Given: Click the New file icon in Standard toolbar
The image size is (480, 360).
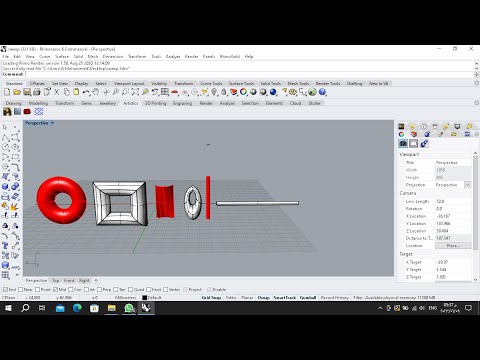Looking at the screenshot, I should coord(7,92).
